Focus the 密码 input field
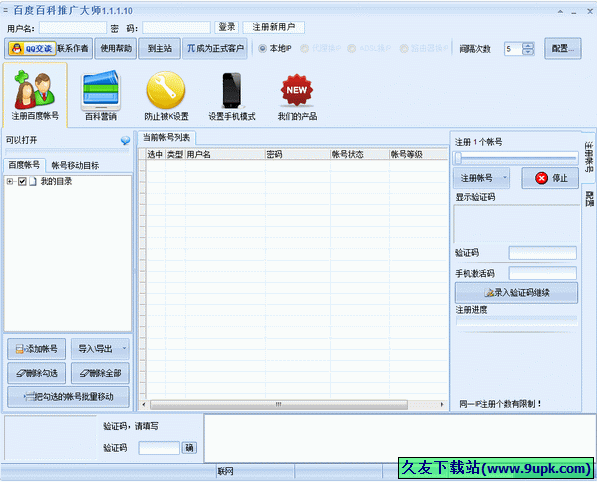The image size is (597, 482). (176, 27)
